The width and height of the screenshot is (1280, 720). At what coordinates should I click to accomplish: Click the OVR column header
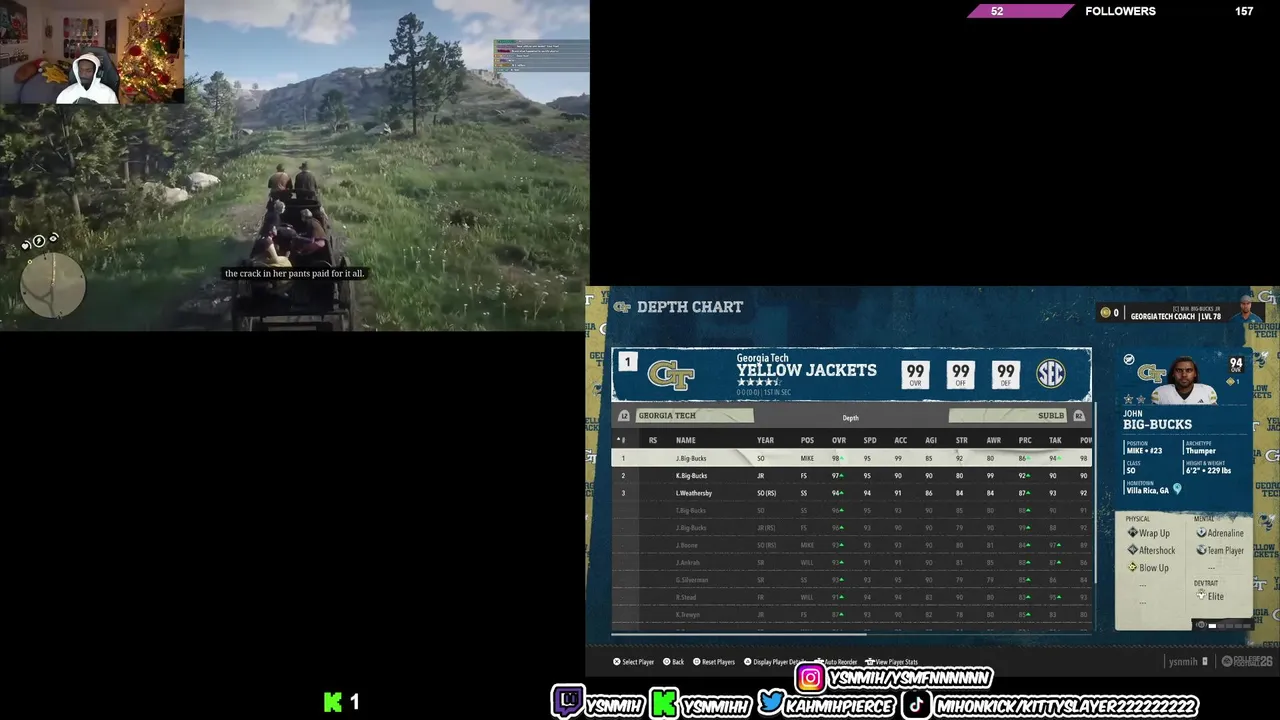839,440
